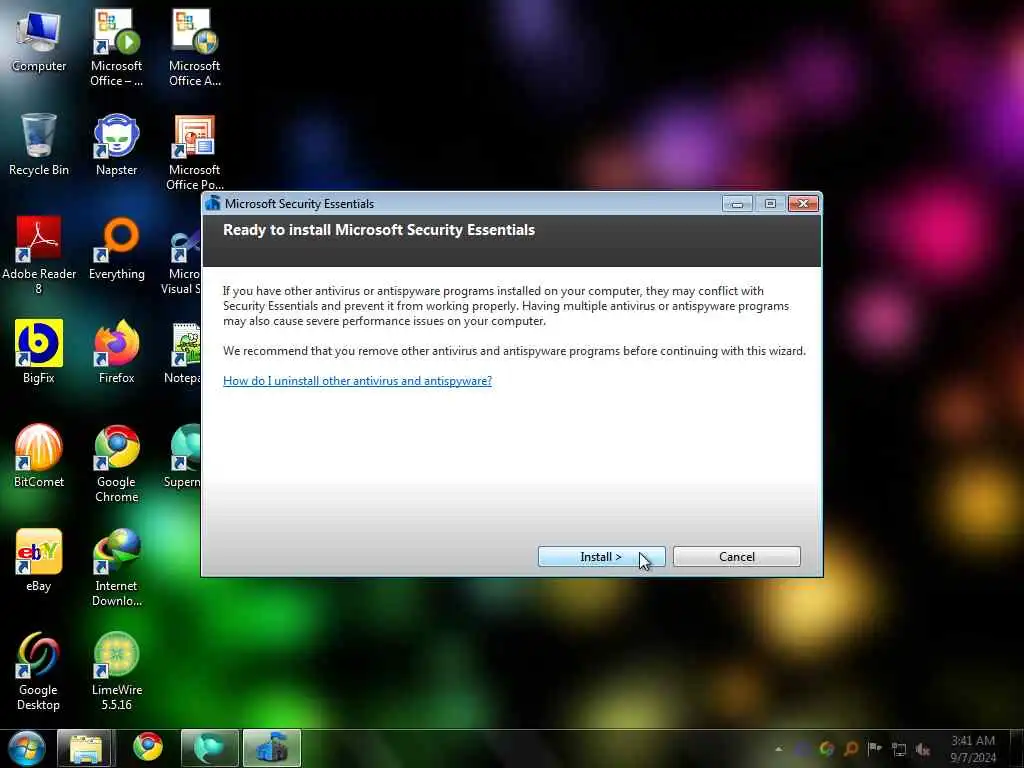
Task: Open the uninstall other antivirus help link
Action: [357, 381]
